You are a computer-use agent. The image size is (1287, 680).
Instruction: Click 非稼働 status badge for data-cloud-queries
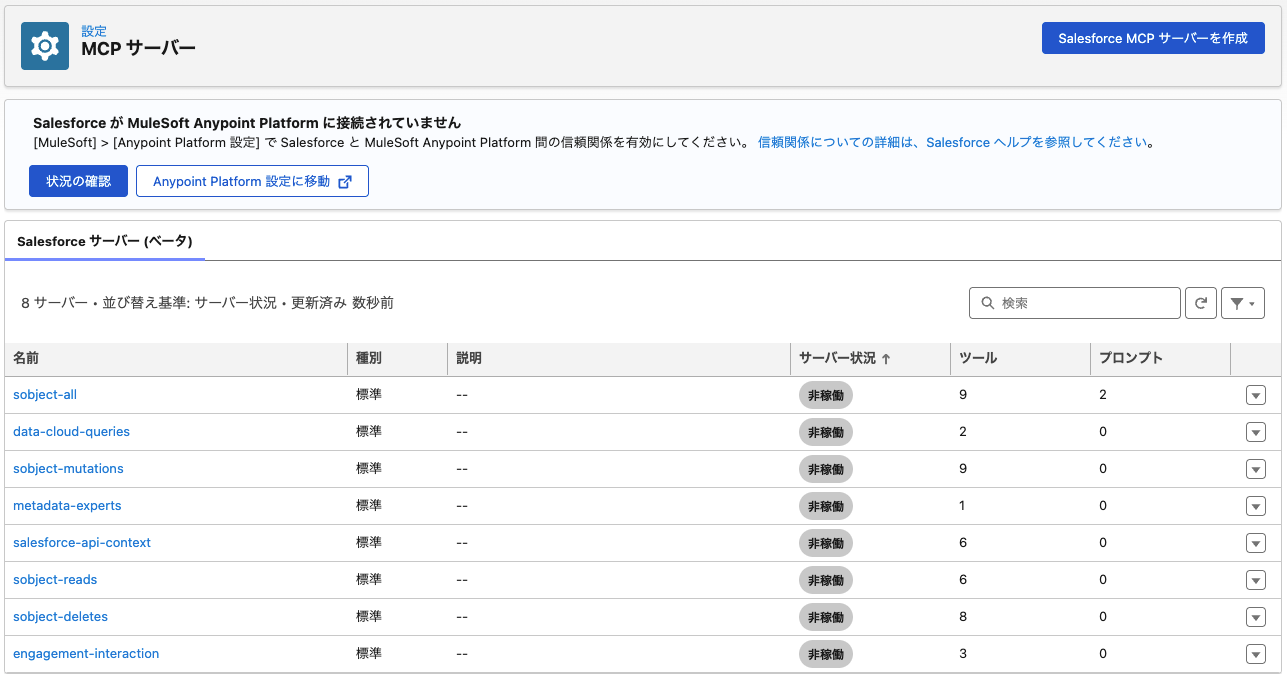[x=826, y=432]
